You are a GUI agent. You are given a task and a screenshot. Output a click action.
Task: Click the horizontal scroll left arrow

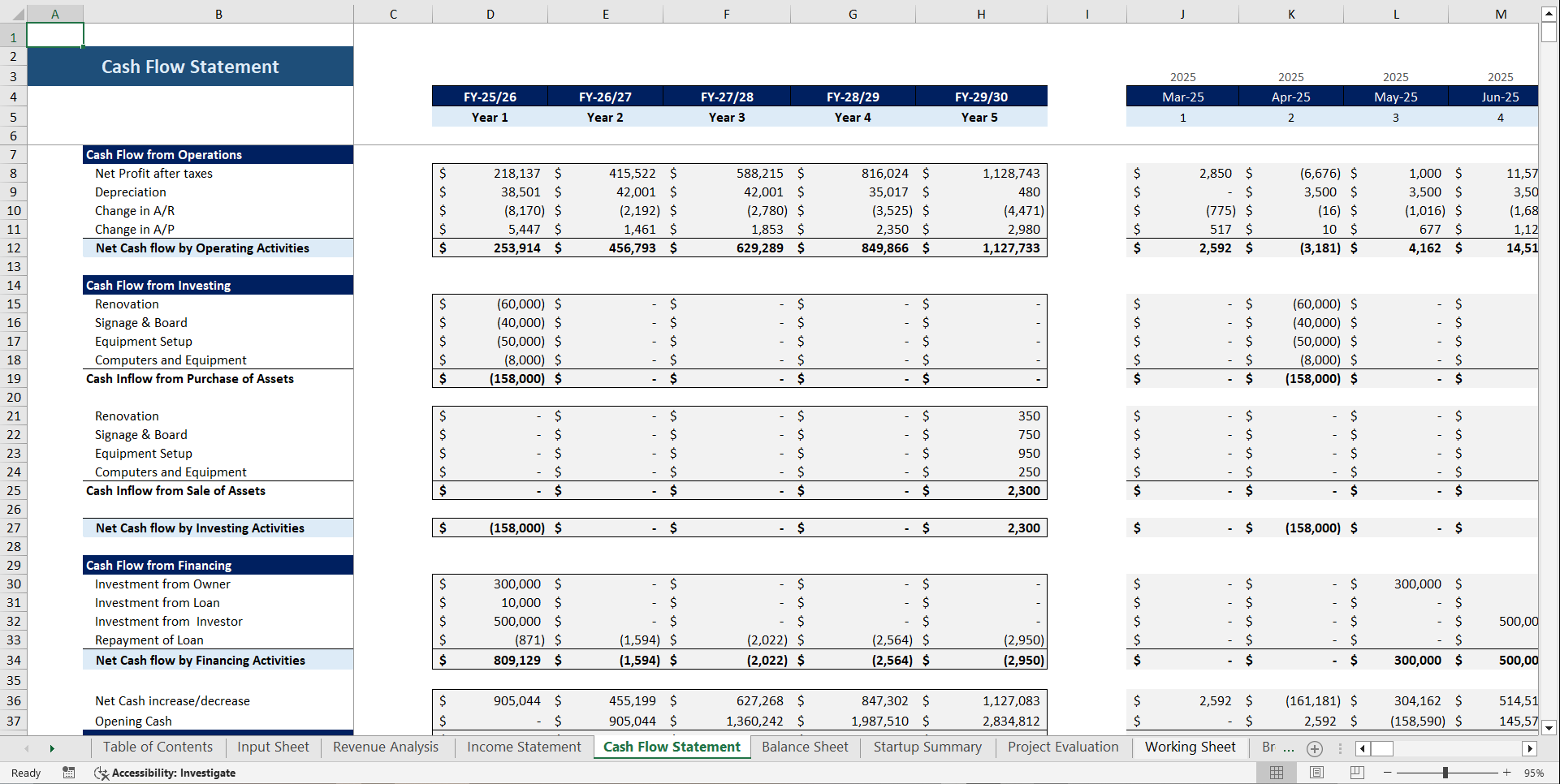point(1363,748)
